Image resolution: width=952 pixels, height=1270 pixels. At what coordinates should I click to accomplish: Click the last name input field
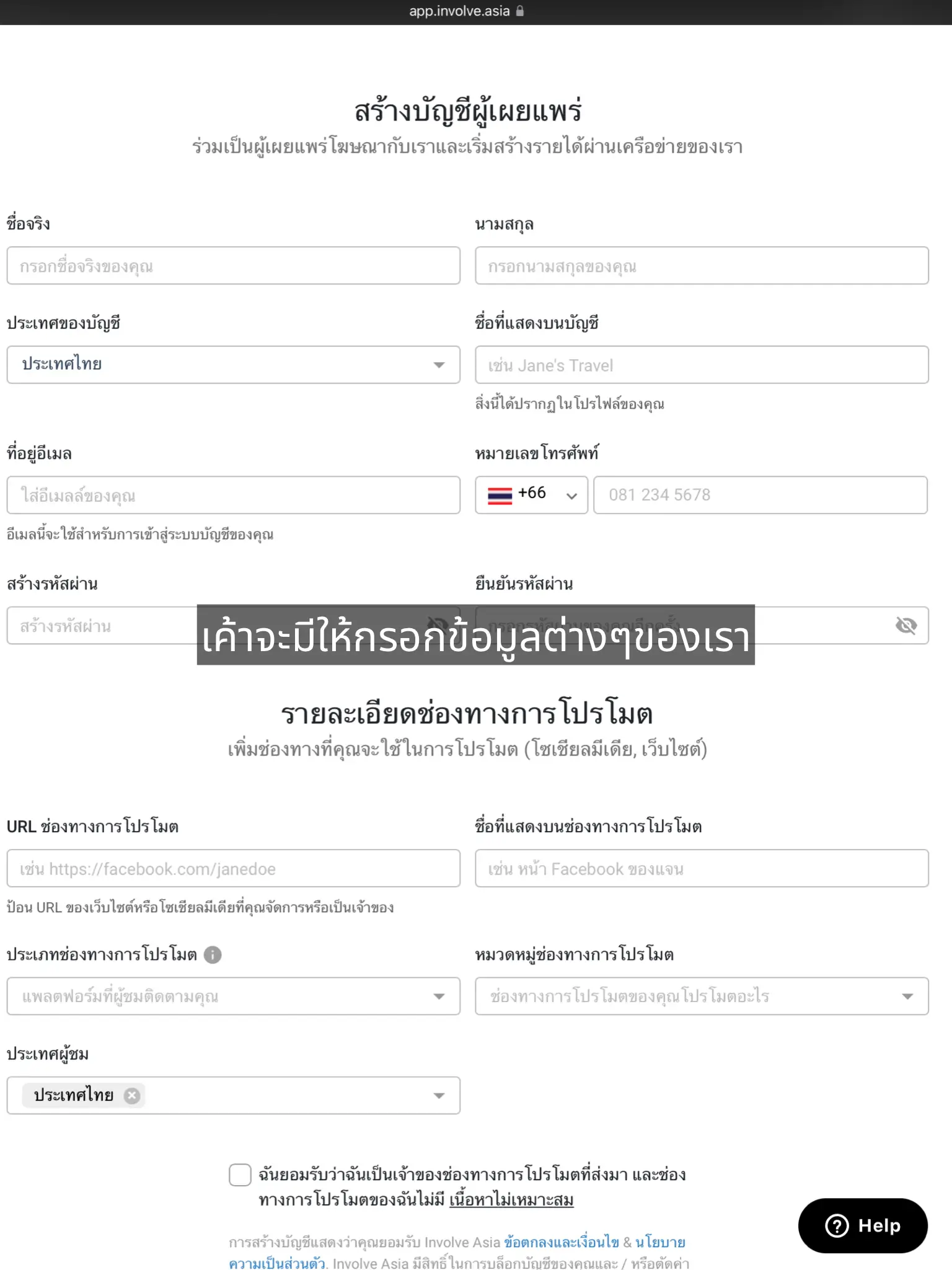(702, 265)
